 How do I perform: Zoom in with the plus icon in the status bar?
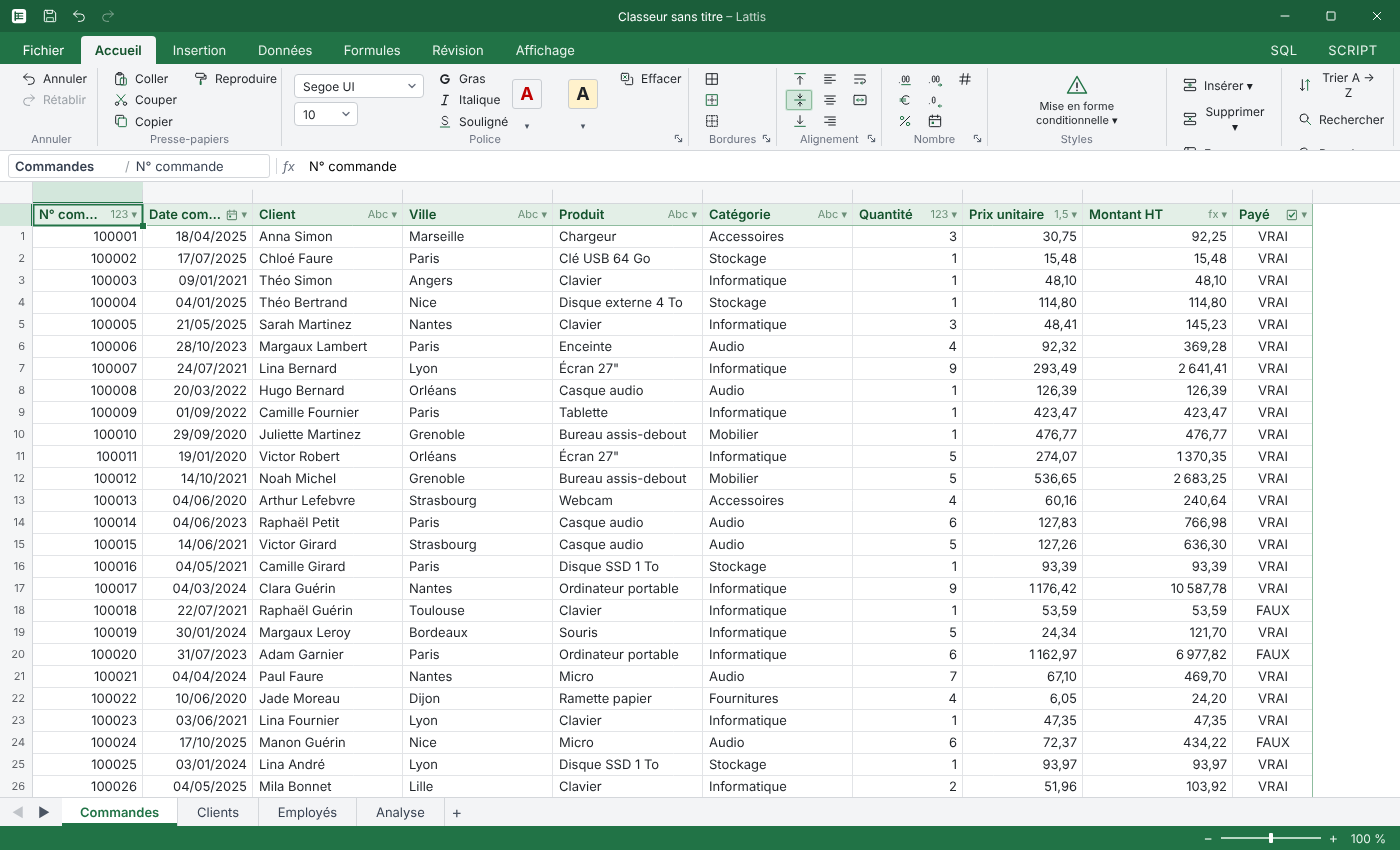point(1333,839)
